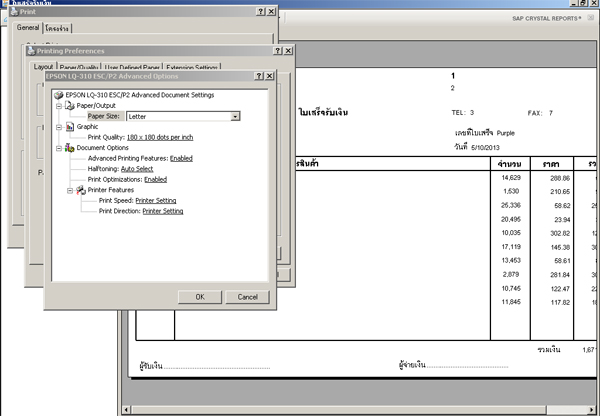Screen dimensions: 600x416
Task: Change Print Speed Printer Setting value
Action: pyautogui.click(x=156, y=201)
